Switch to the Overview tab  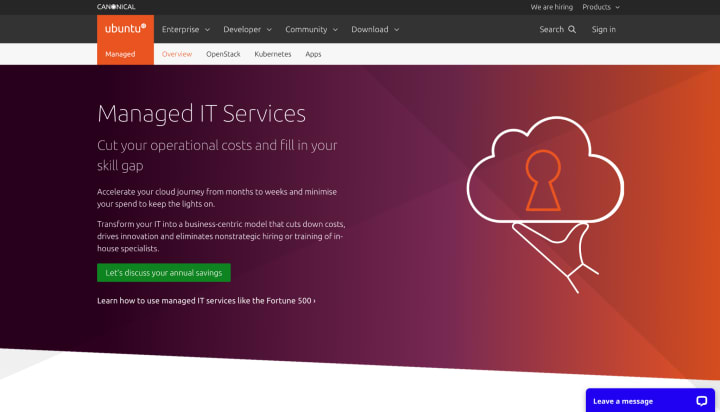(x=177, y=54)
